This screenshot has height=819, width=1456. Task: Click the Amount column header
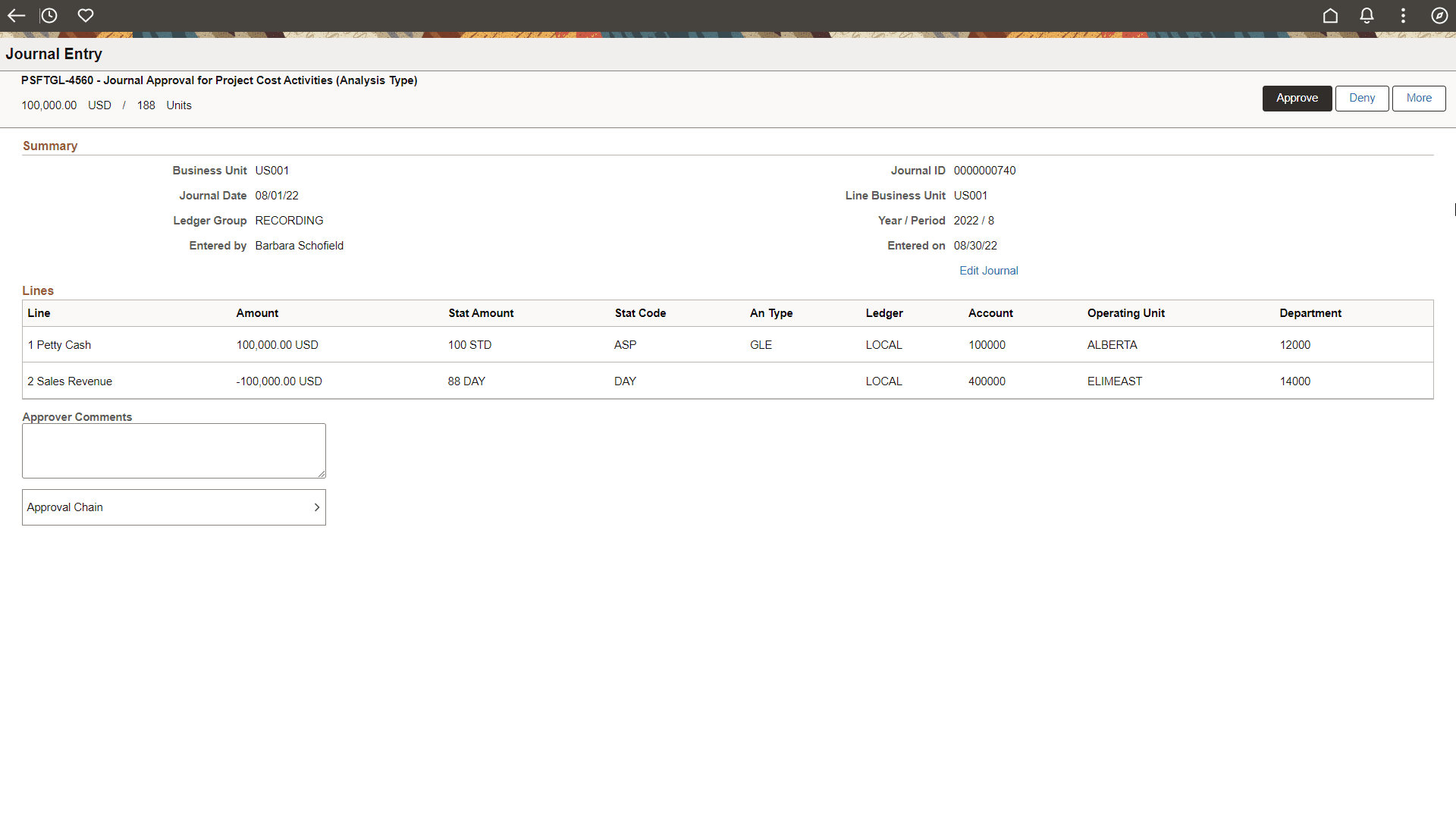pyautogui.click(x=257, y=312)
